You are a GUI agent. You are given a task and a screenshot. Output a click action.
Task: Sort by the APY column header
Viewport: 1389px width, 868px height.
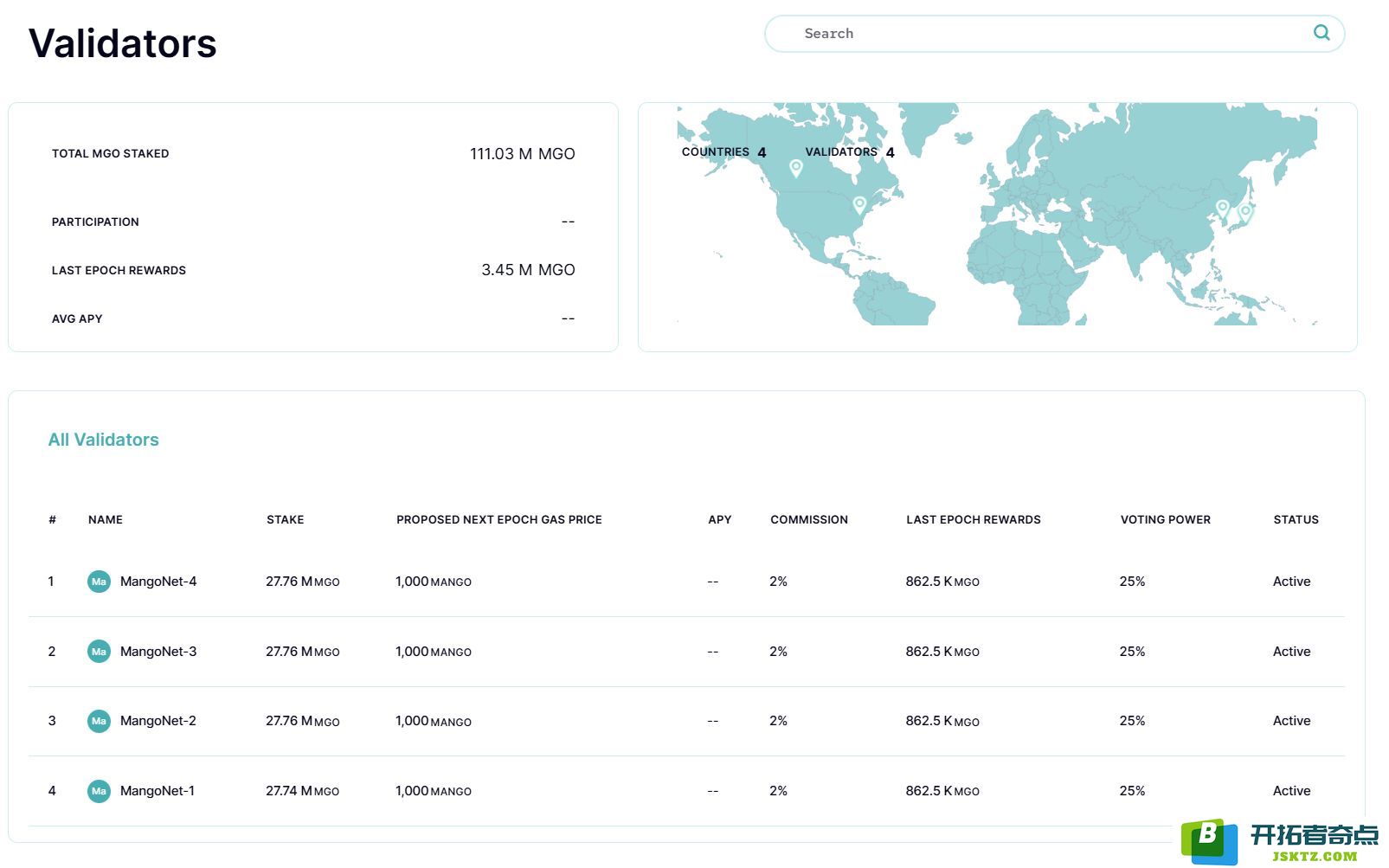pyautogui.click(x=720, y=519)
